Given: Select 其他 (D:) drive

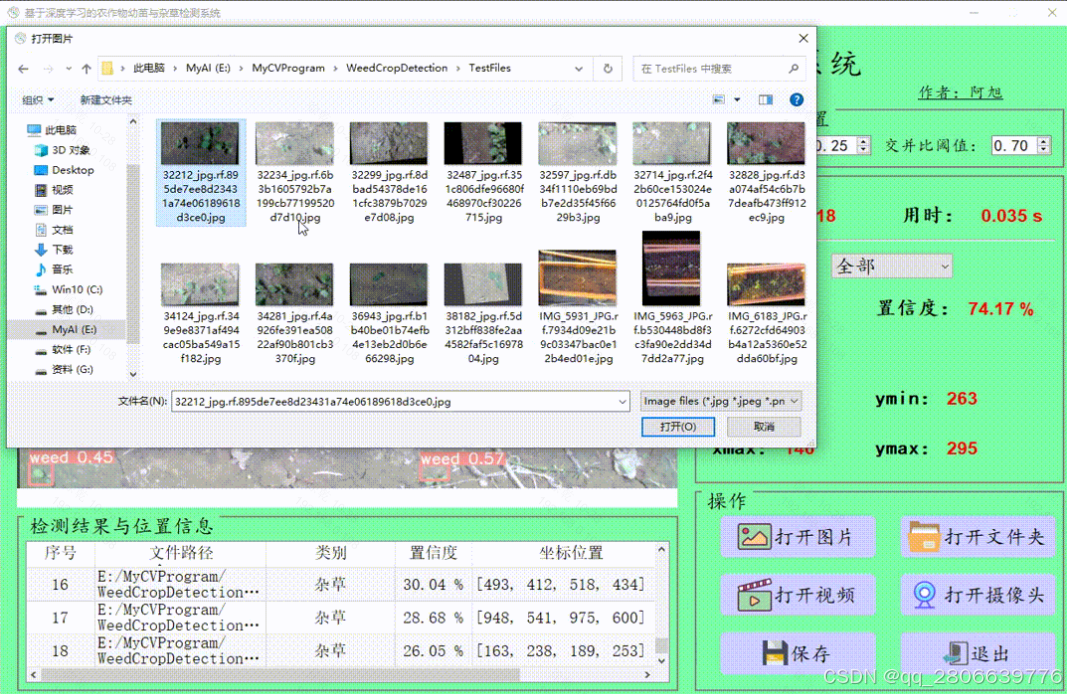Looking at the screenshot, I should tap(64, 310).
